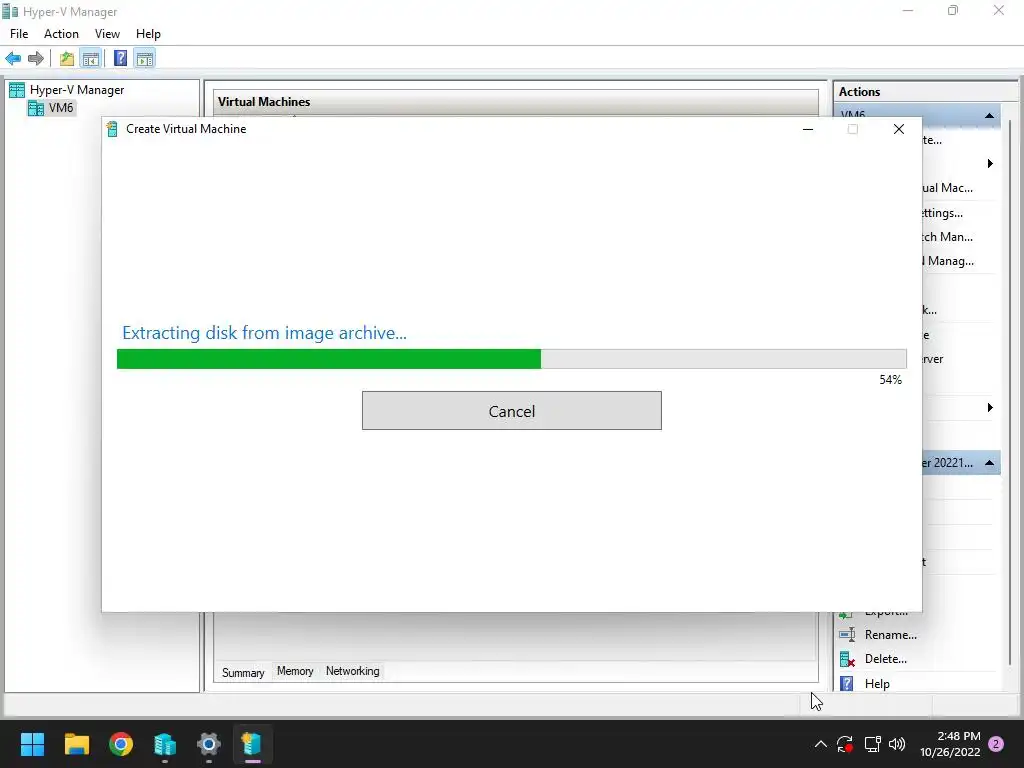Click the network tray icon
This screenshot has height=768, width=1024.
(x=872, y=744)
